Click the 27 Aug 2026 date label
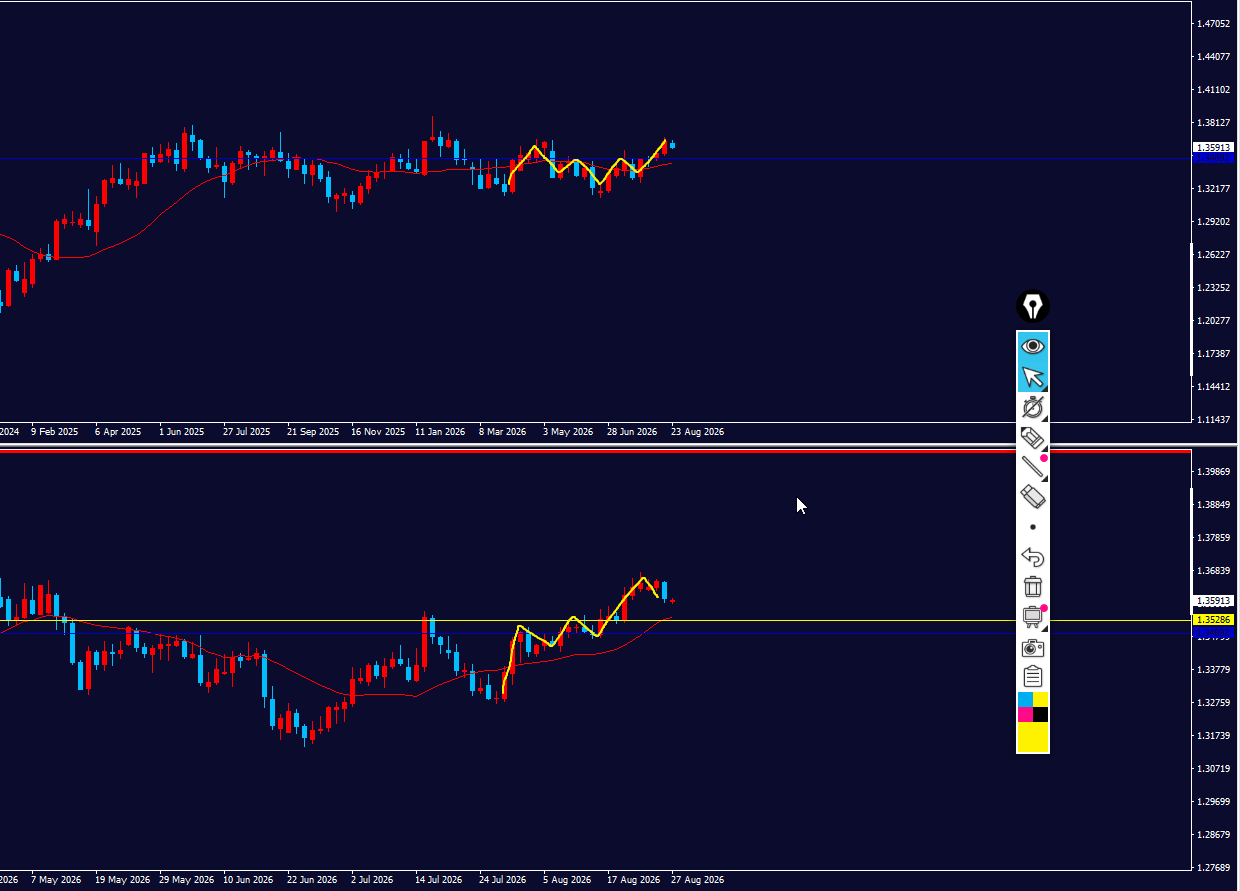1240x891 pixels. point(697,880)
